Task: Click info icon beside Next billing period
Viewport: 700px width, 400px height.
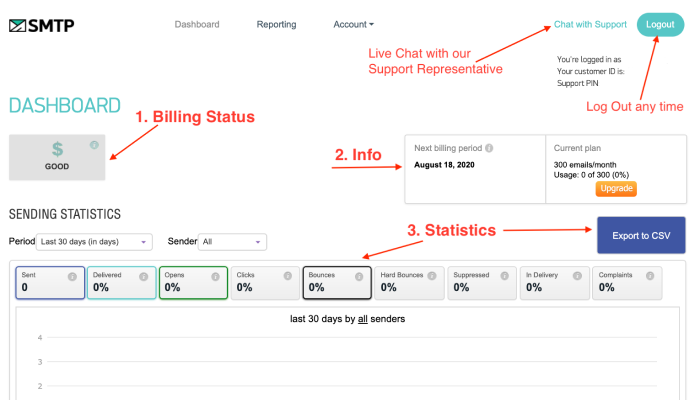Action: pos(489,148)
